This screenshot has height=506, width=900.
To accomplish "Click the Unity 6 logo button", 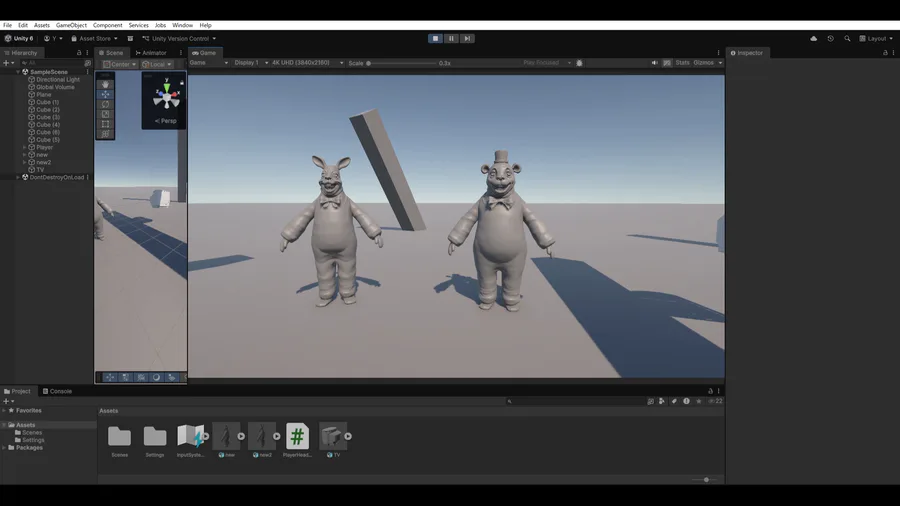I will pyautogui.click(x=19, y=38).
